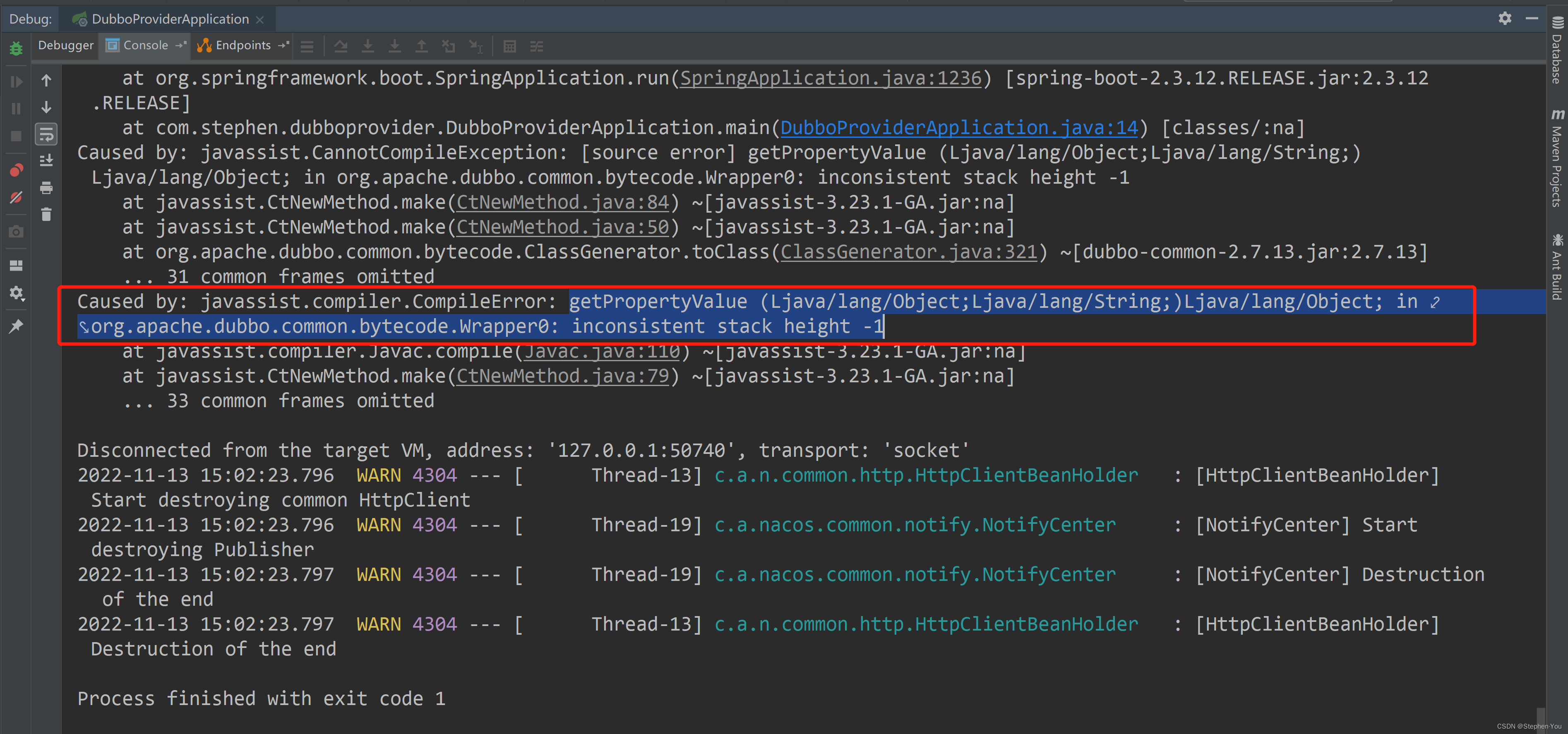
Task: Switch to the Debugger tab
Action: (x=65, y=45)
